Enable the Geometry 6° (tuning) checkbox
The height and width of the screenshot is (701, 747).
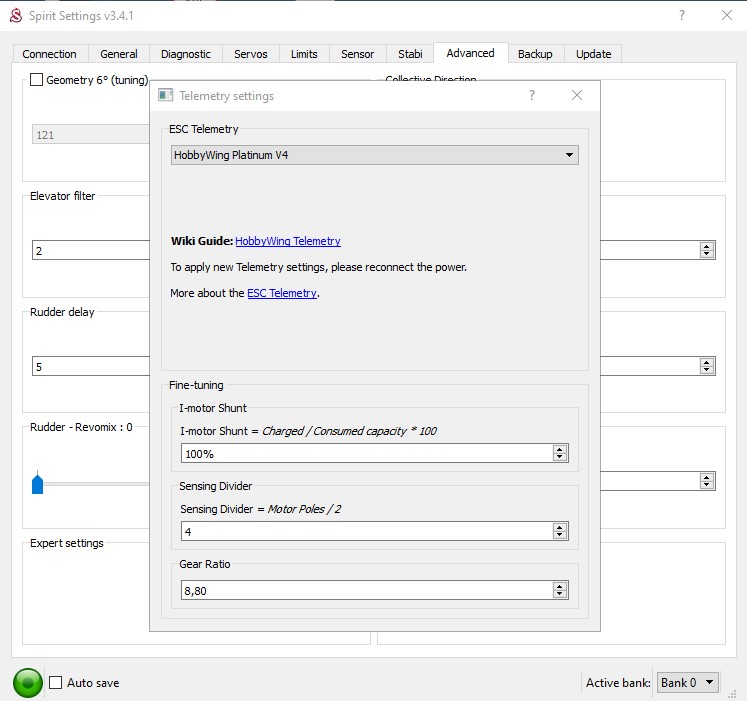[x=37, y=80]
